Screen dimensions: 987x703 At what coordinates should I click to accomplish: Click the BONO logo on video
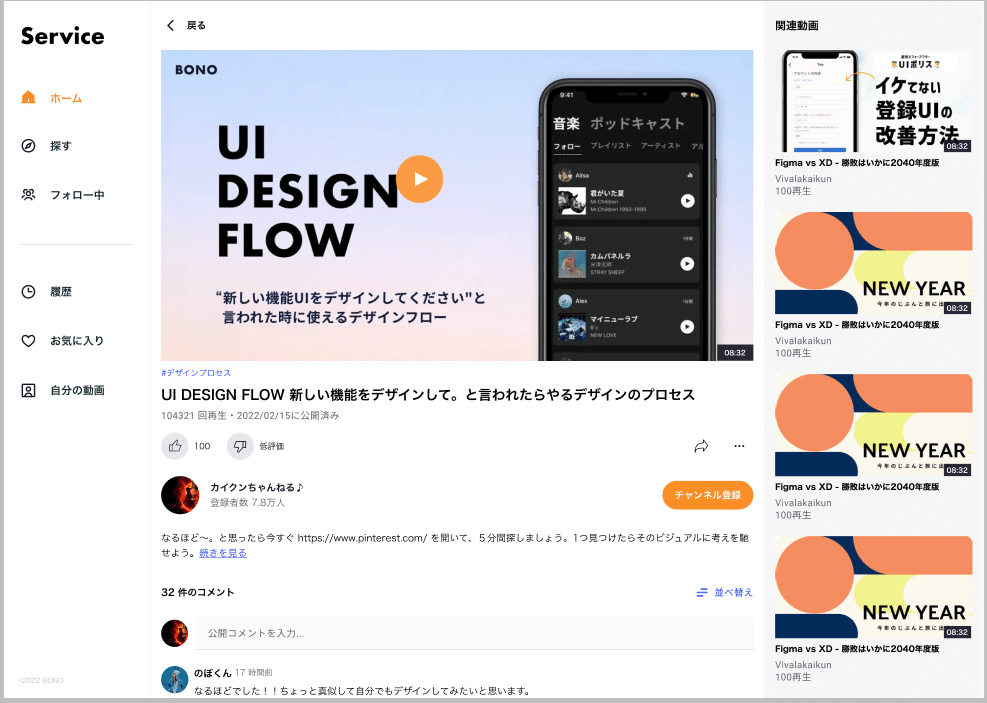pos(196,70)
